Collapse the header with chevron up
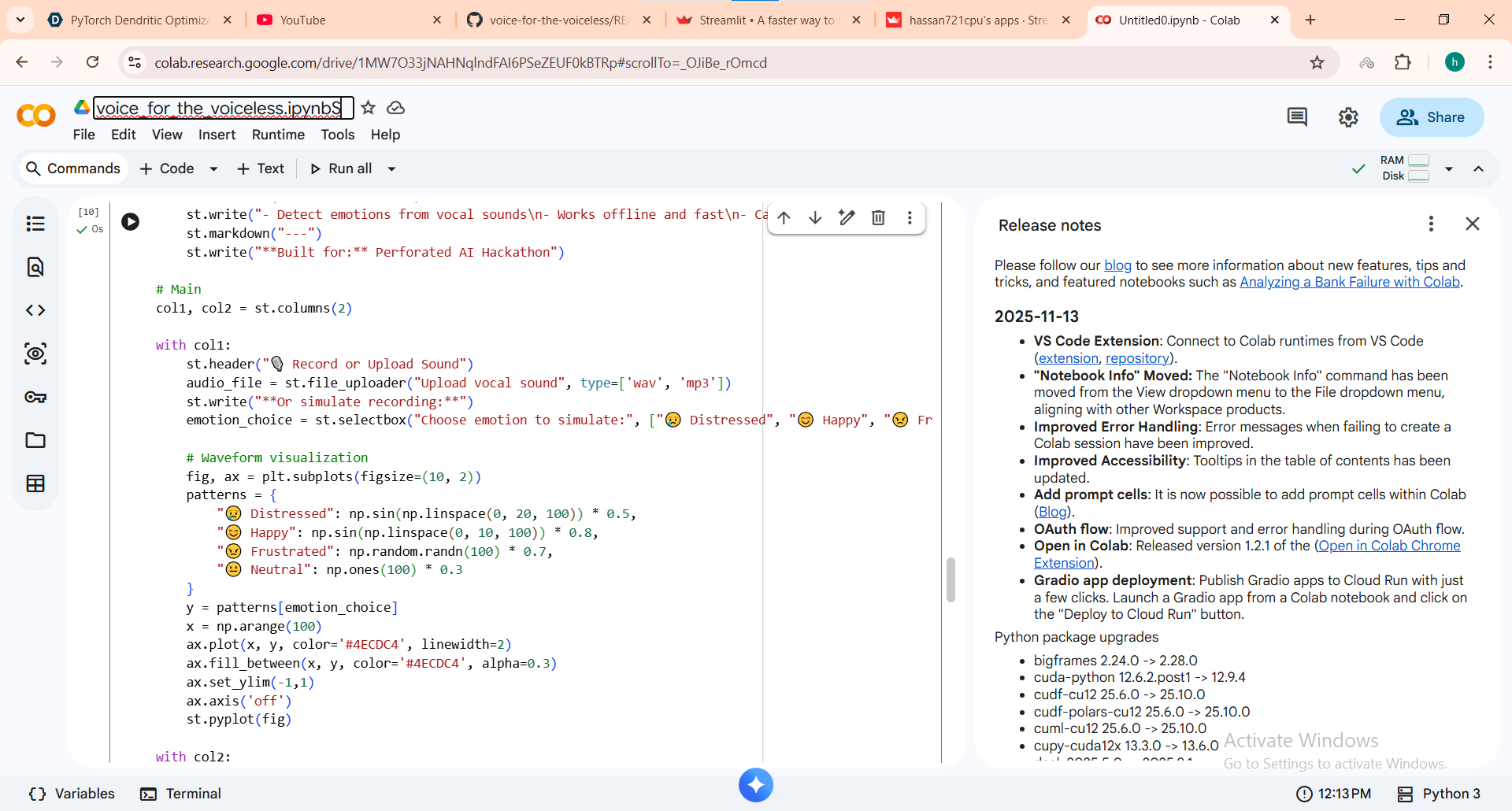The image size is (1512, 811). 1478,168
